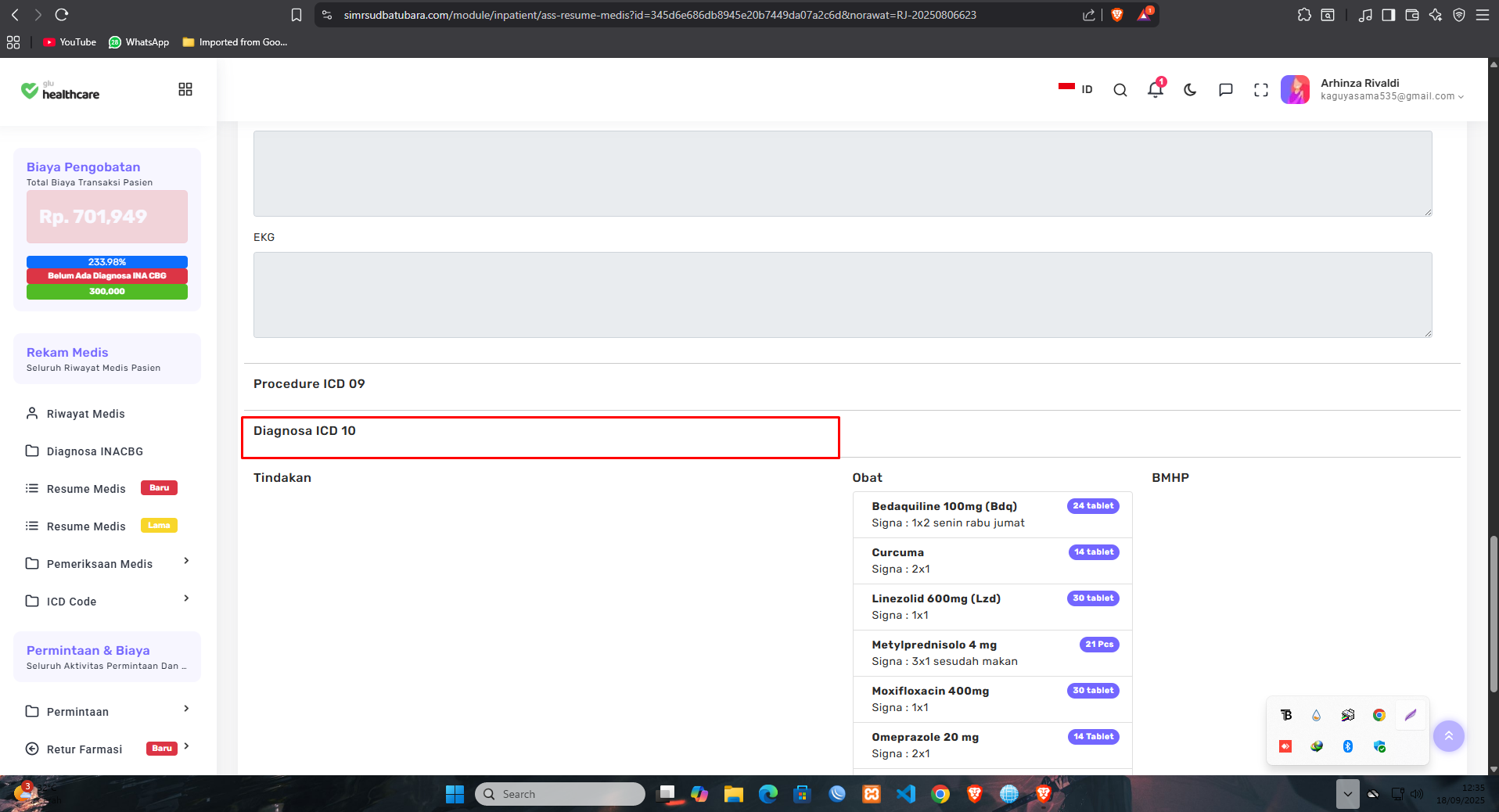Open browser extensions puzzle icon

[1304, 15]
